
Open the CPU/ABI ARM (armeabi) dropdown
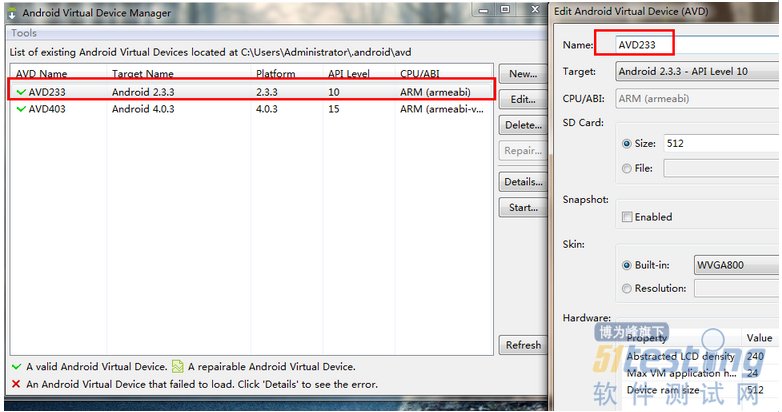pos(698,99)
